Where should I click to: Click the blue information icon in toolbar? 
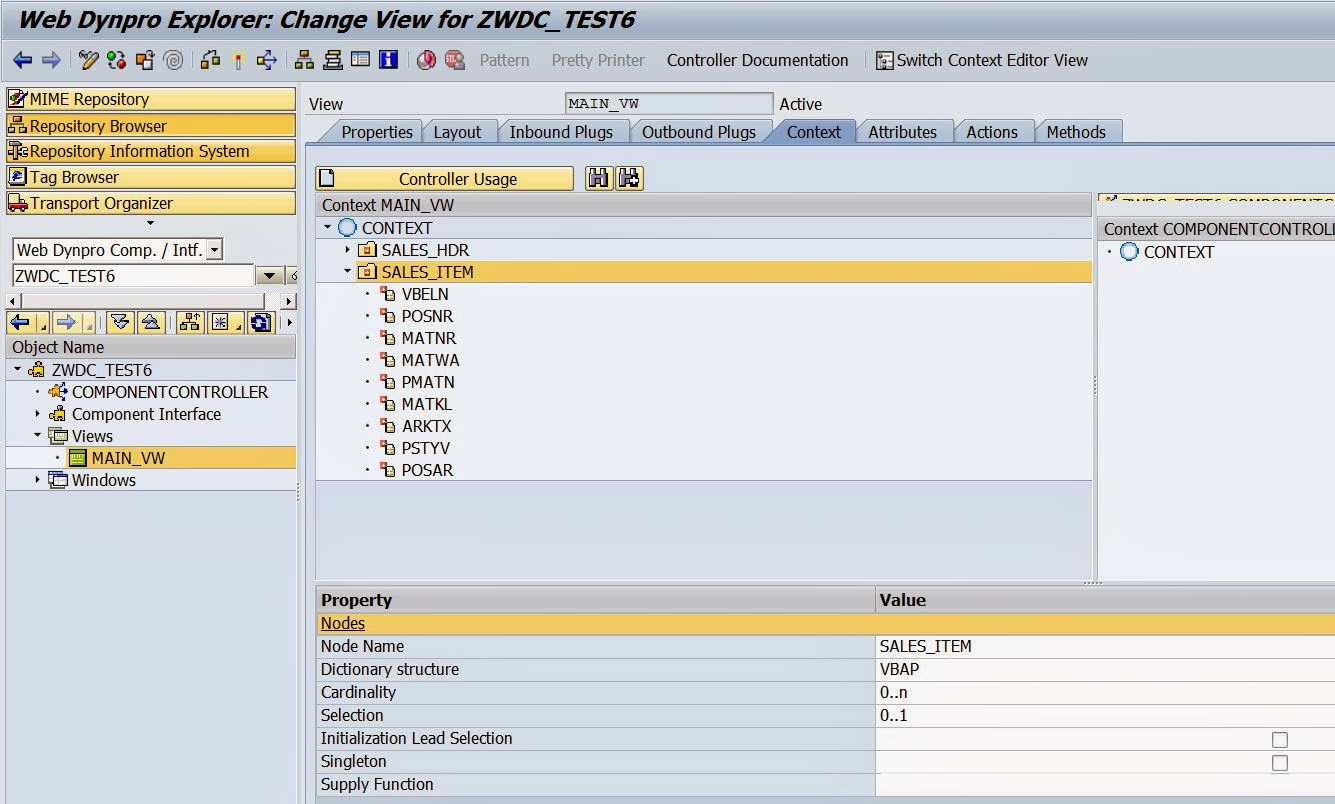click(388, 60)
